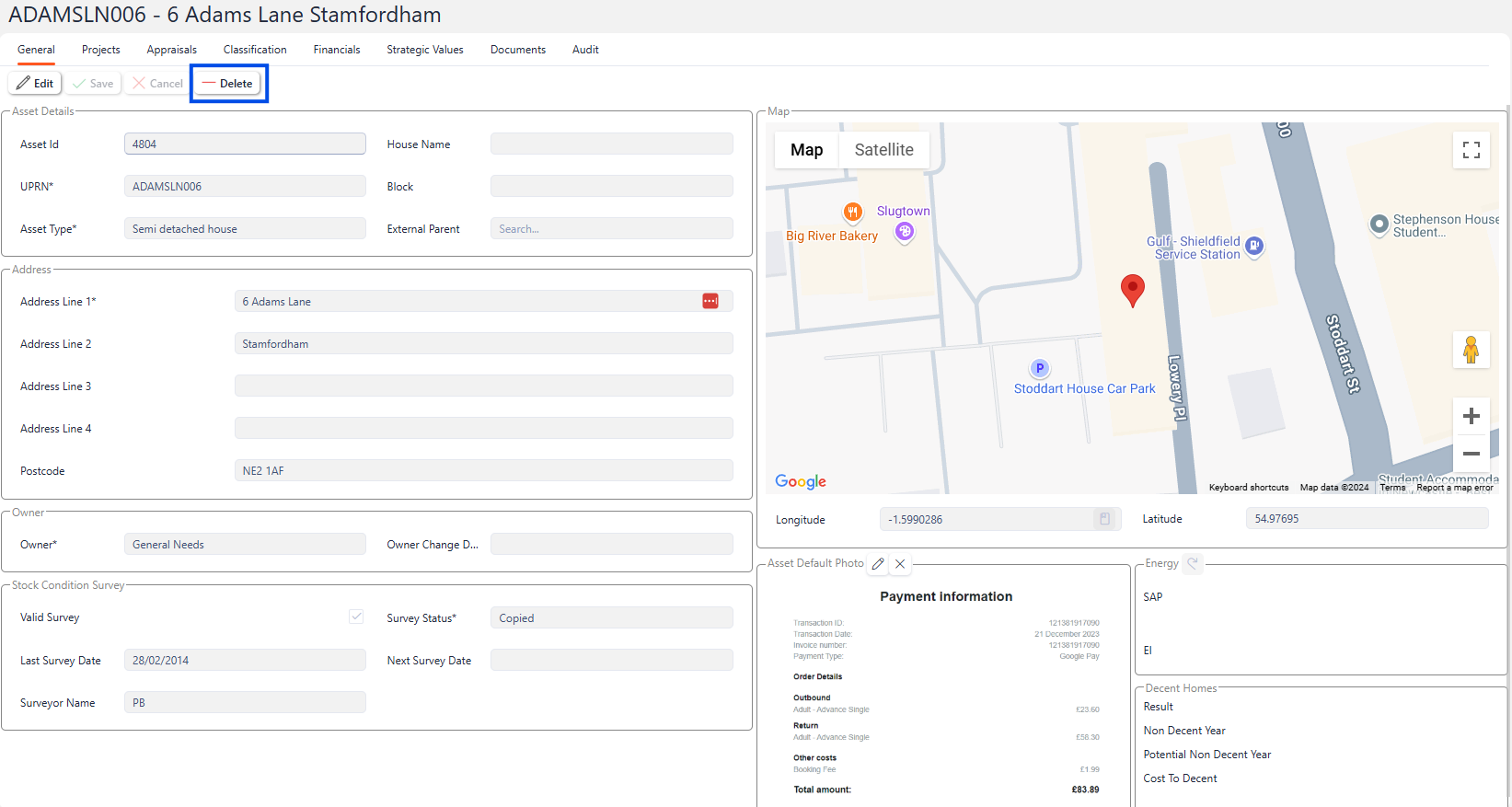Zoom out on the map
Image resolution: width=1512 pixels, height=807 pixels.
1471,454
